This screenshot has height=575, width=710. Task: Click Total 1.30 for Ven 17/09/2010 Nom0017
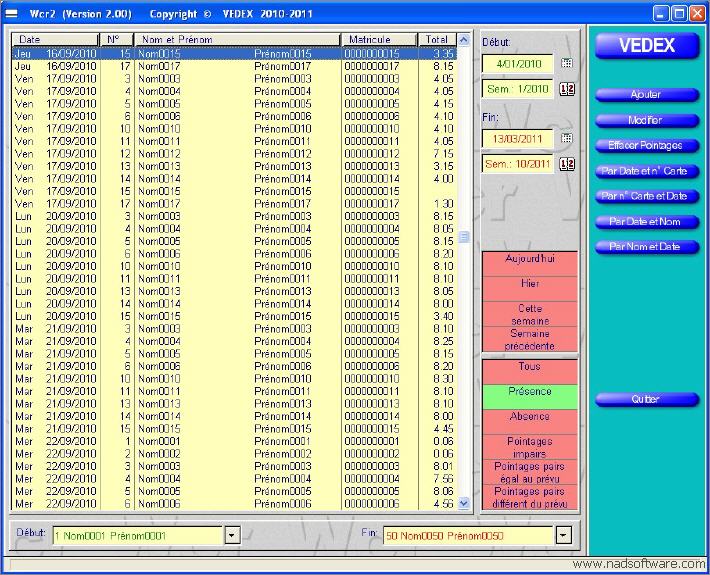tap(443, 204)
